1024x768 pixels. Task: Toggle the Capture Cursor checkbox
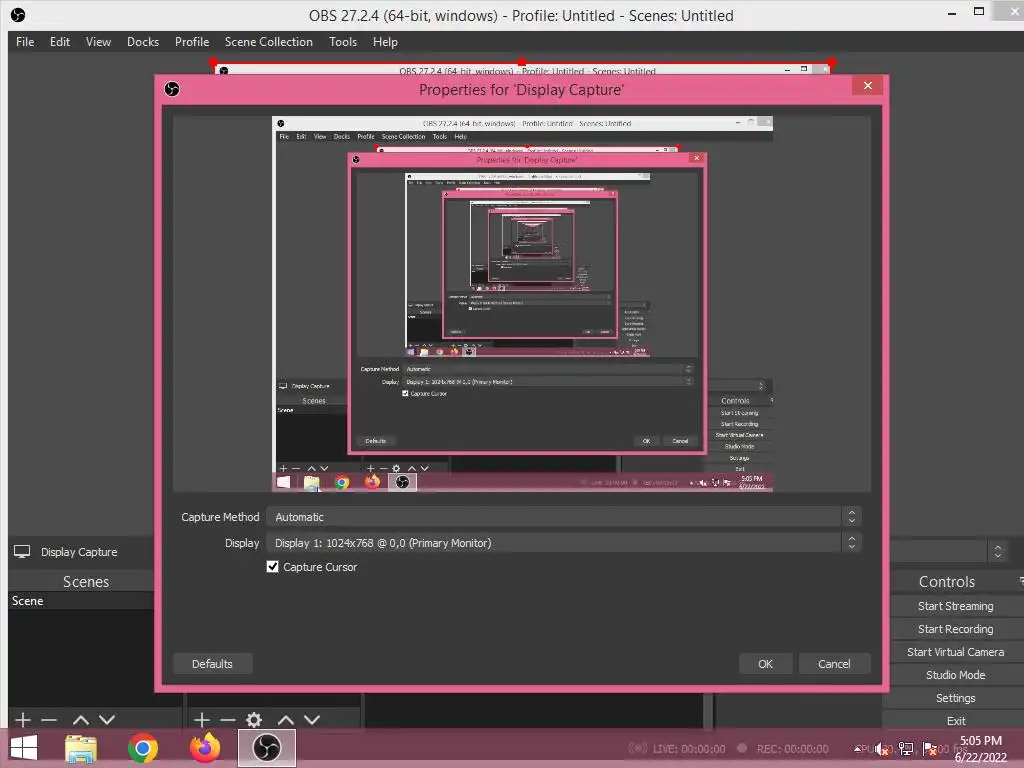(272, 566)
